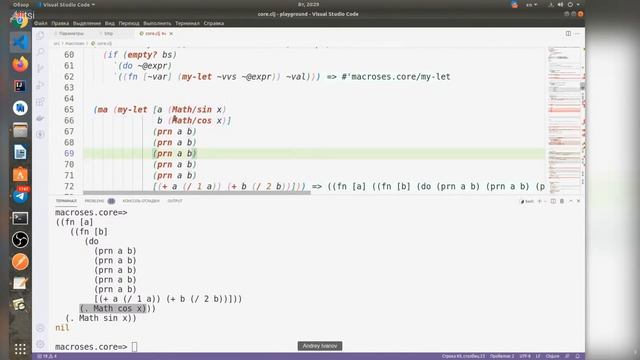The height and width of the screenshot is (360, 640).
Task: Open the Accounts icon in activity bar
Action: (x=40, y=328)
